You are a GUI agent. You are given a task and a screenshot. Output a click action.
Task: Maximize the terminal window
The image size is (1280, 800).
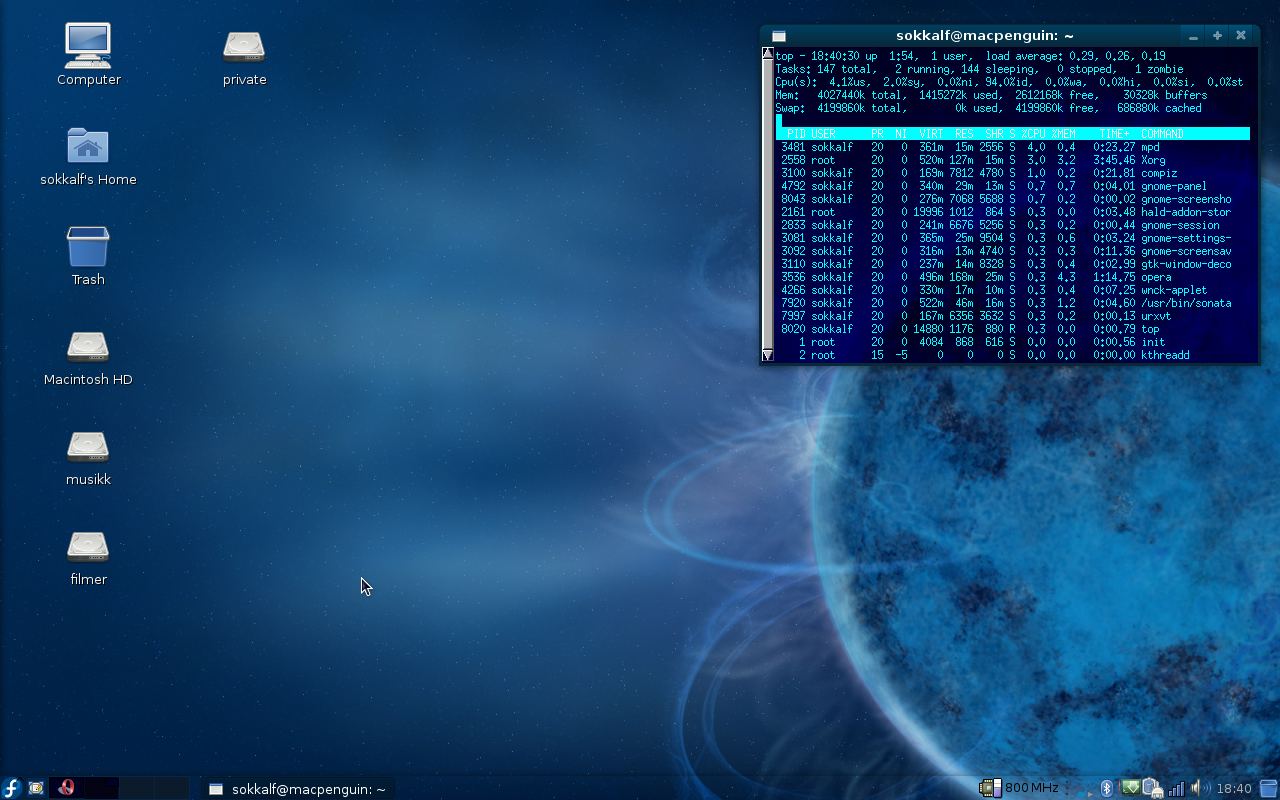click(1217, 36)
